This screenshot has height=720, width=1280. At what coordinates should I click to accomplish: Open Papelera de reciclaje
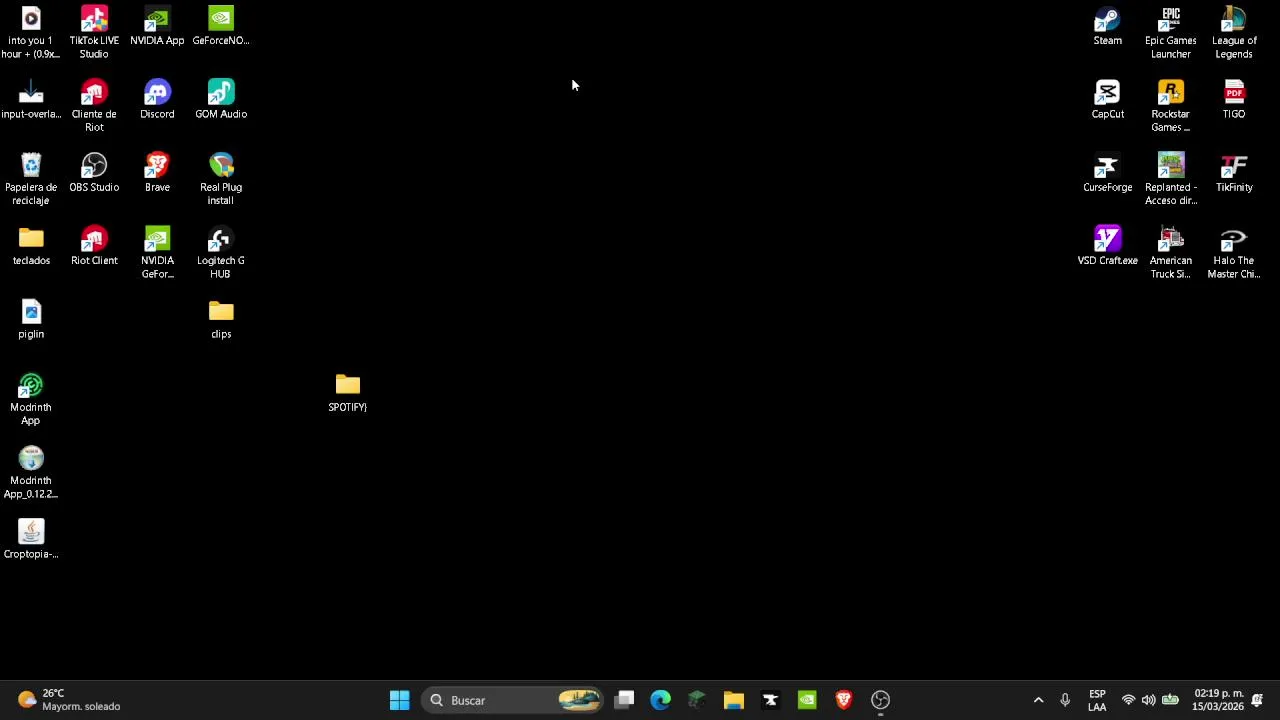click(x=31, y=179)
